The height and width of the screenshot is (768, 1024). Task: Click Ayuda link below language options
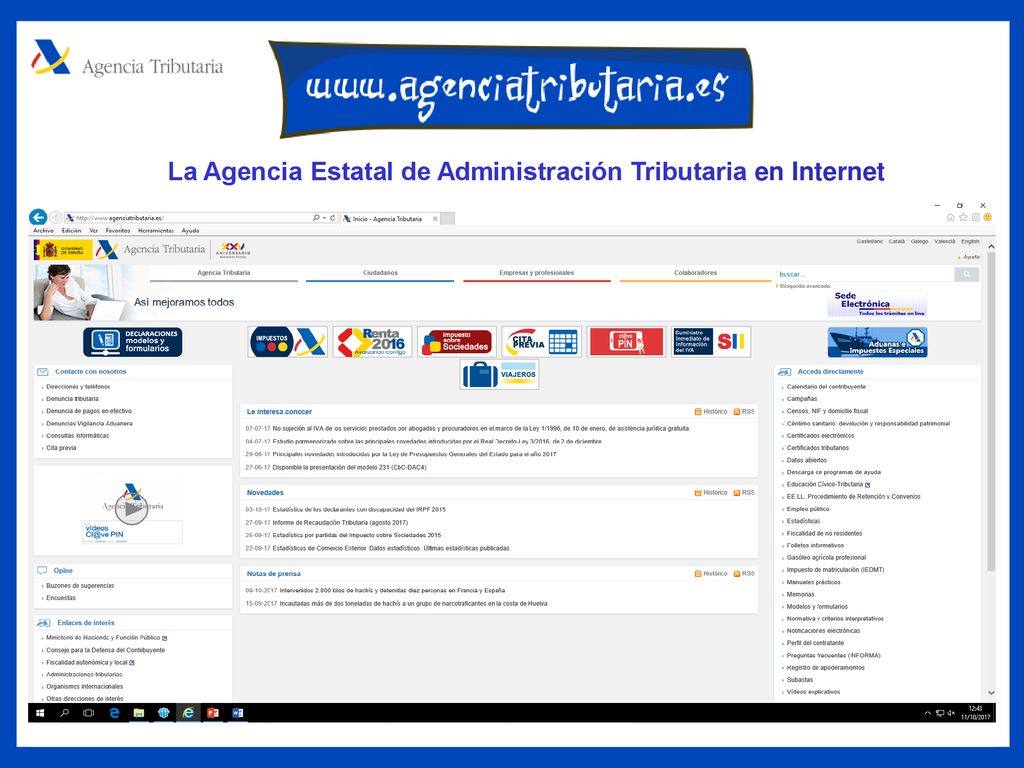point(971,257)
